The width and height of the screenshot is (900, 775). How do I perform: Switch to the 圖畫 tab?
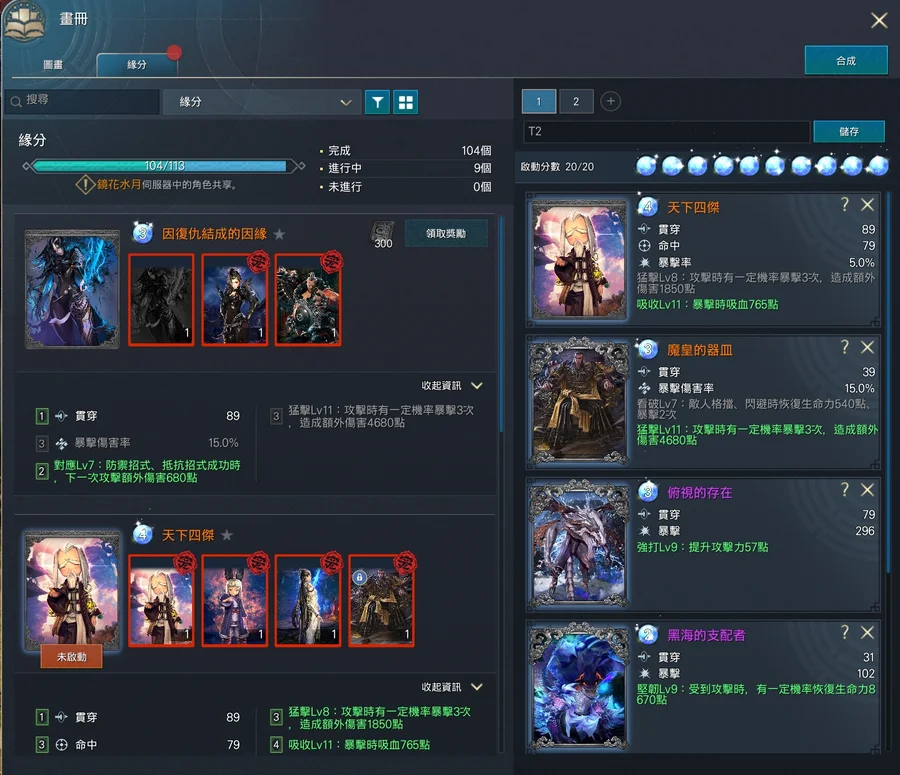click(54, 64)
